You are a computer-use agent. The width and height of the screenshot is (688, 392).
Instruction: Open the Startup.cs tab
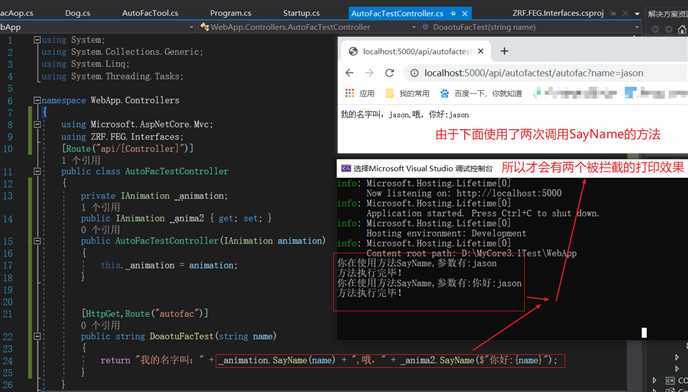click(301, 13)
